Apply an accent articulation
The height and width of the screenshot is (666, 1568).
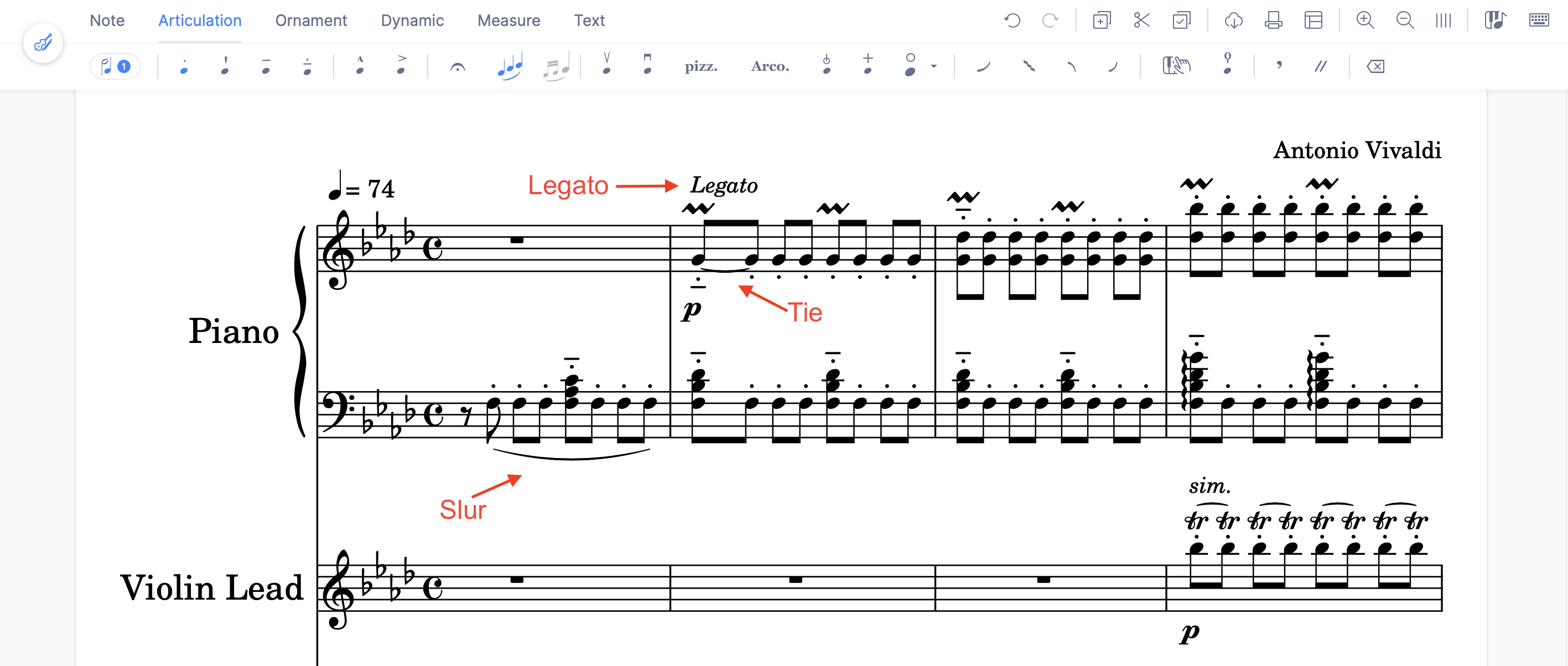(401, 66)
